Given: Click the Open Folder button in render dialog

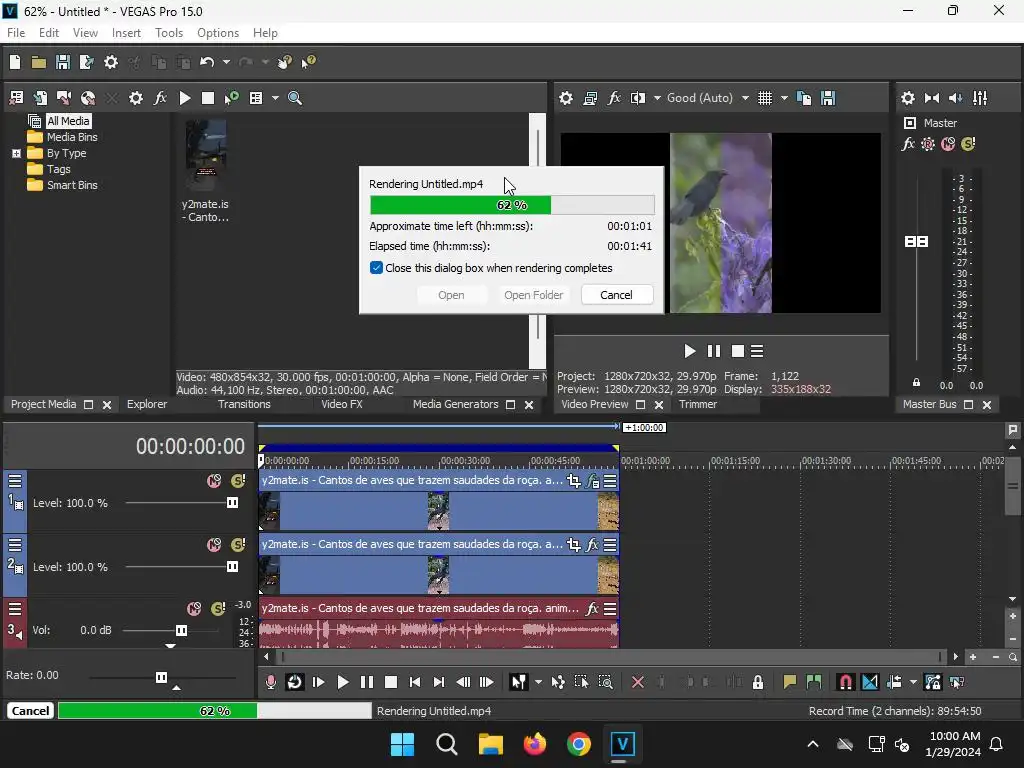Looking at the screenshot, I should click(533, 295).
